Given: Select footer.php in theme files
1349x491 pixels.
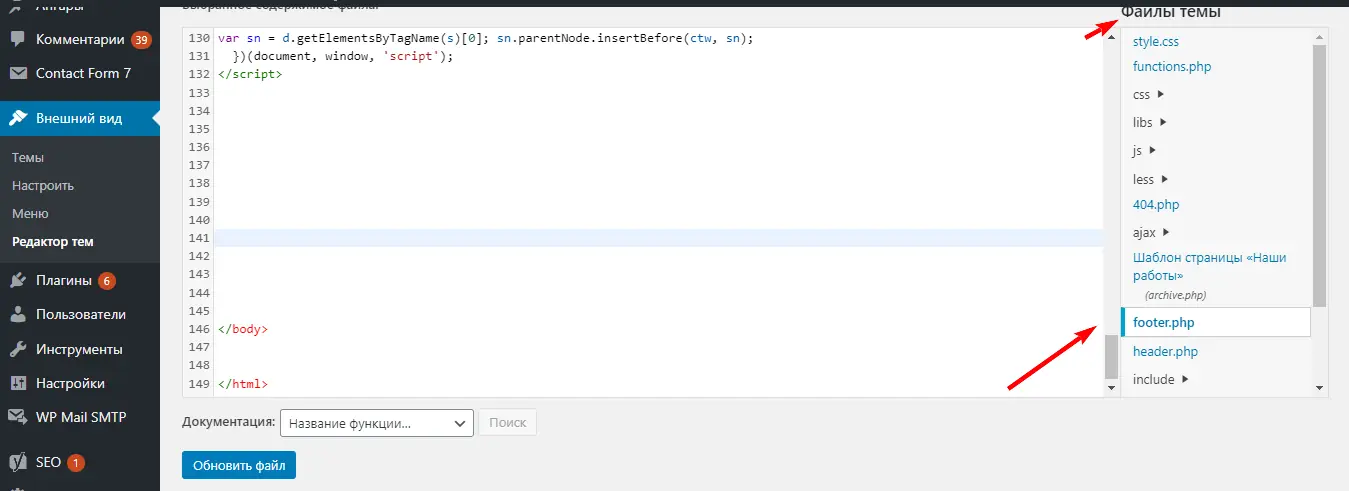Looking at the screenshot, I should click(1216, 322).
